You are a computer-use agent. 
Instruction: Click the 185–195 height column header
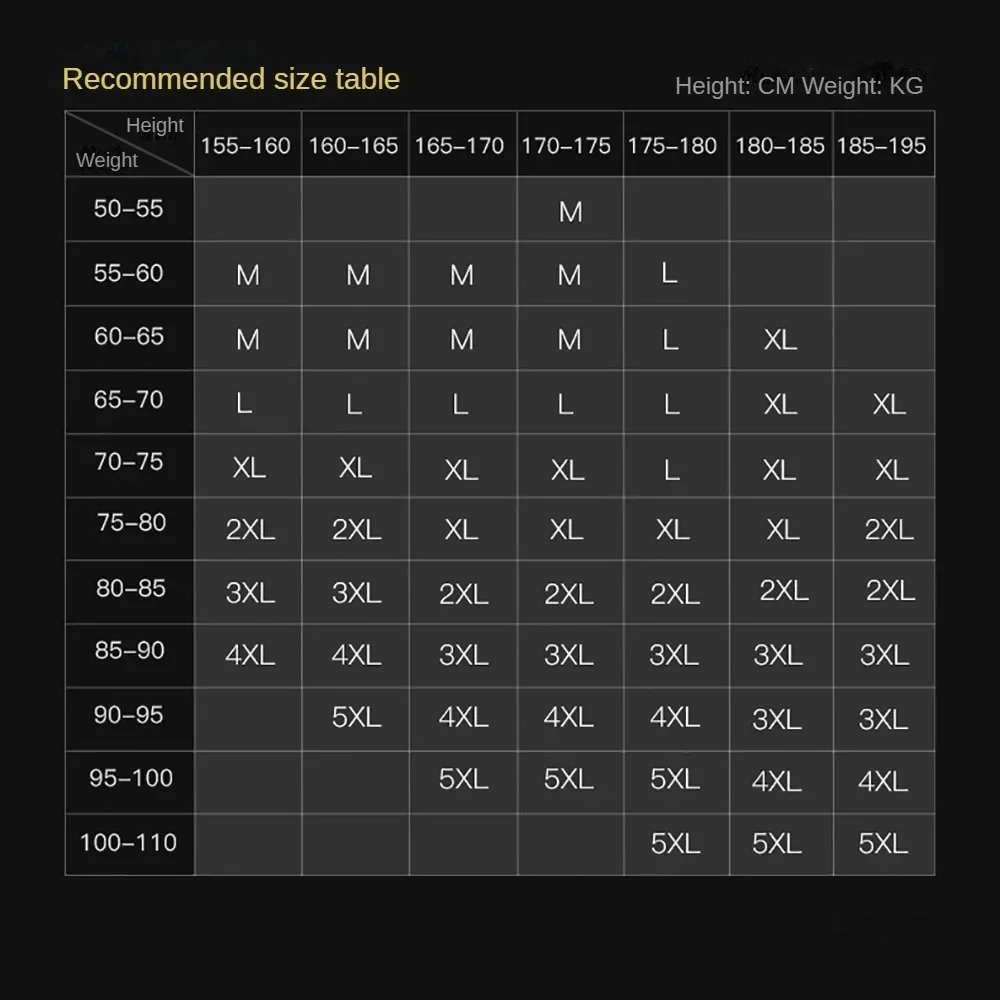pyautogui.click(x=882, y=146)
